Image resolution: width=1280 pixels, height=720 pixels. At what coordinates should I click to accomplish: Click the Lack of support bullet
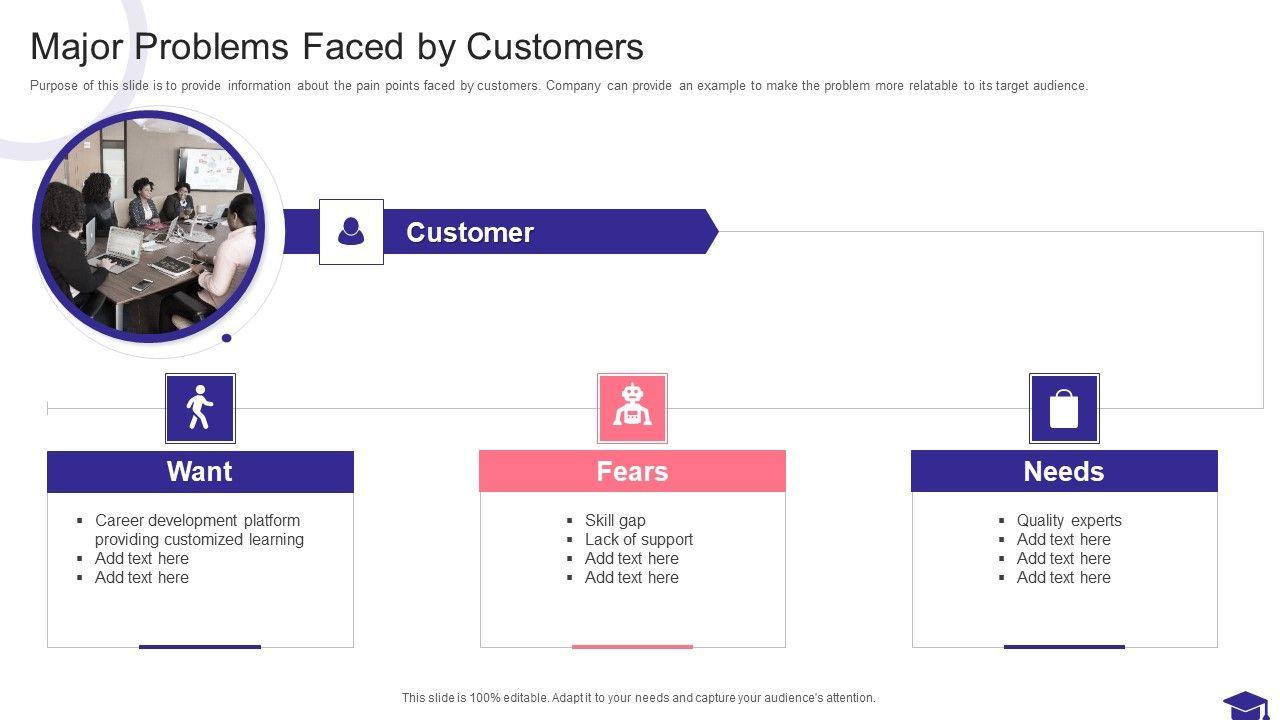(x=638, y=539)
